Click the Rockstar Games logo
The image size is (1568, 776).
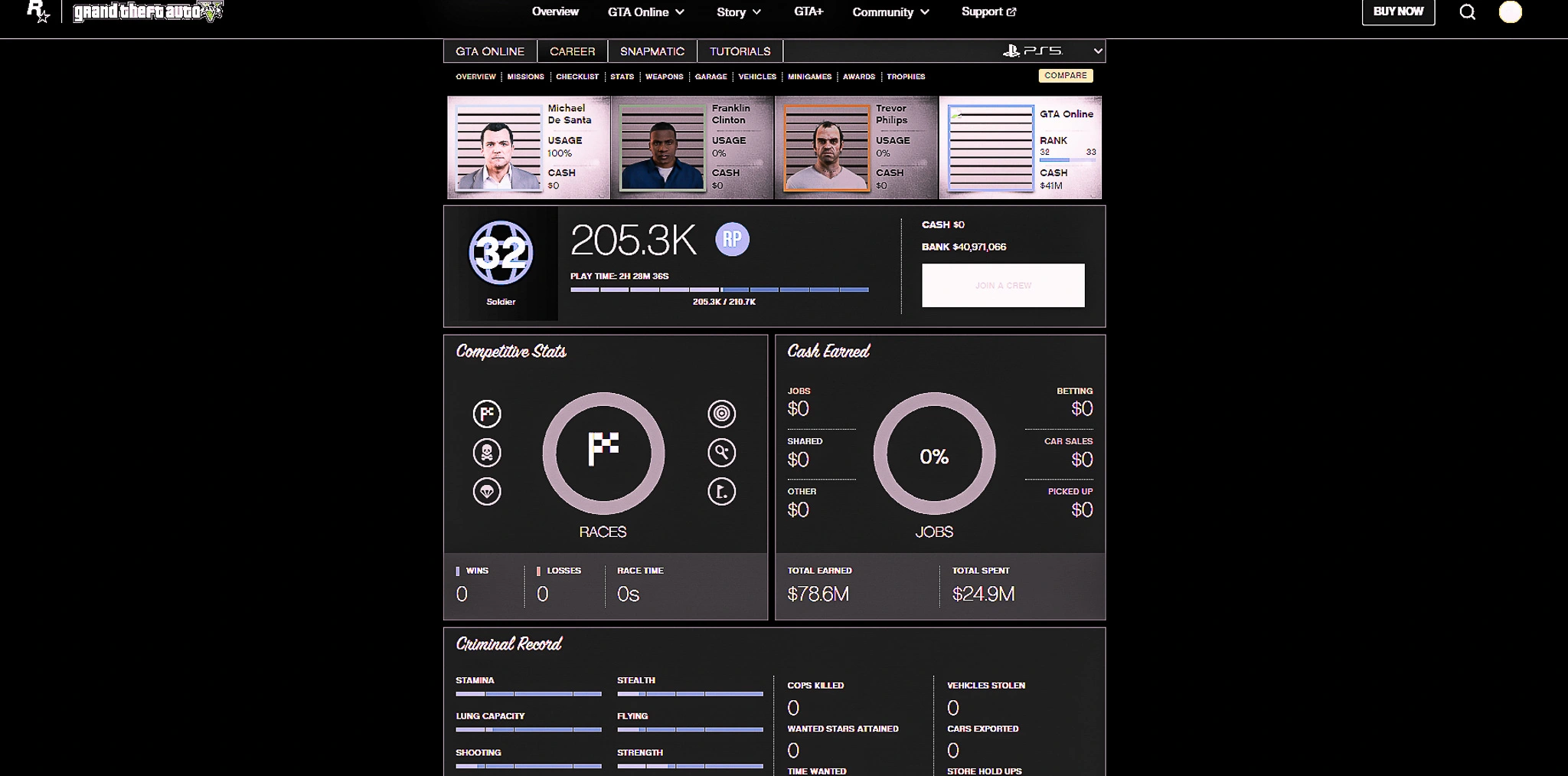[x=38, y=11]
